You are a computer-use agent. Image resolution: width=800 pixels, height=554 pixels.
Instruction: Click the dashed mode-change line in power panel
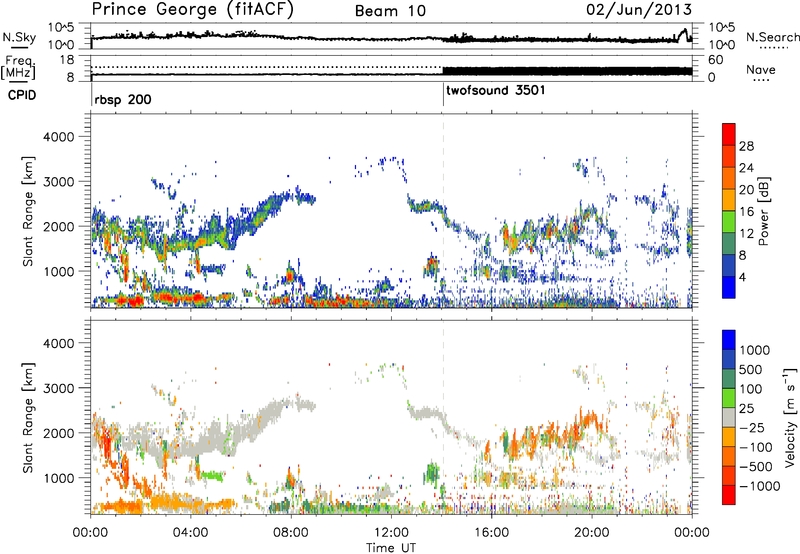click(x=443, y=211)
